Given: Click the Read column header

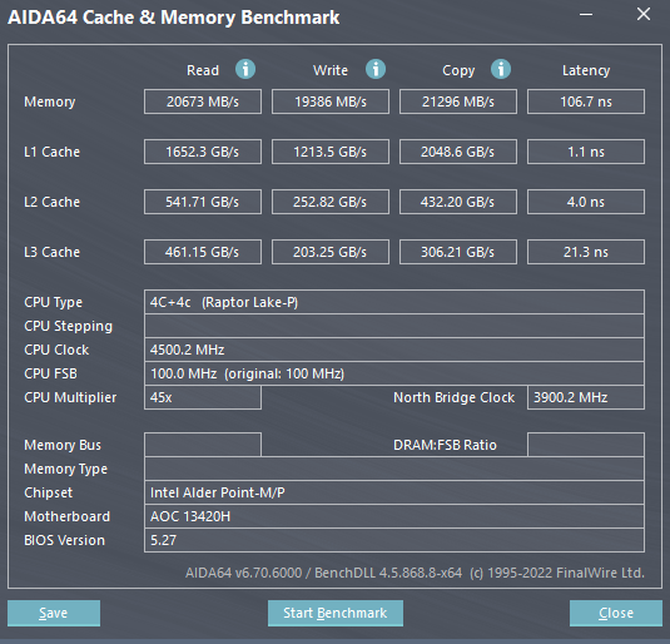Looking at the screenshot, I should (x=203, y=70).
